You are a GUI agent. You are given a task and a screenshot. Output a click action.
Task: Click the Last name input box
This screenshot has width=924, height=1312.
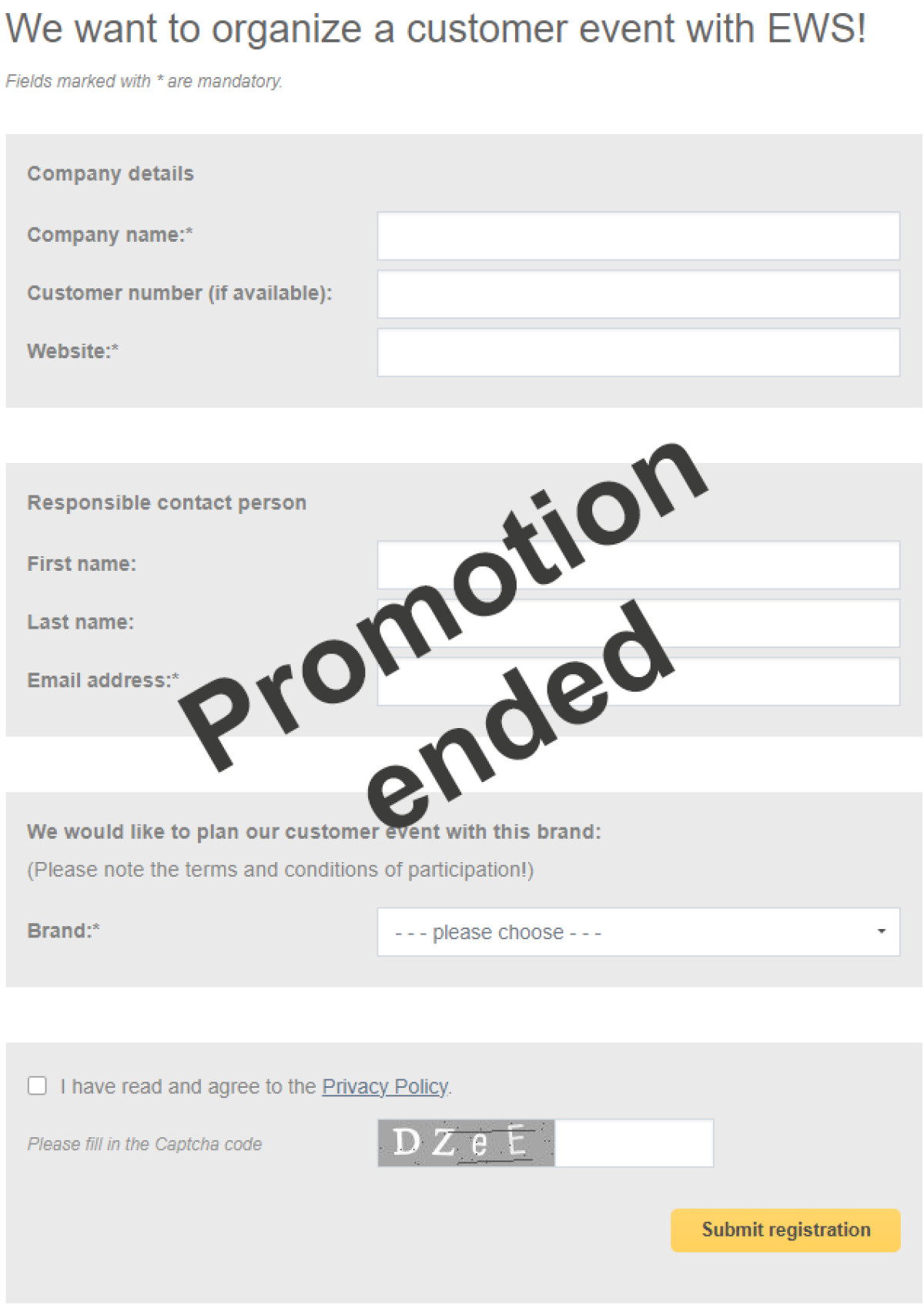pyautogui.click(x=770, y=623)
